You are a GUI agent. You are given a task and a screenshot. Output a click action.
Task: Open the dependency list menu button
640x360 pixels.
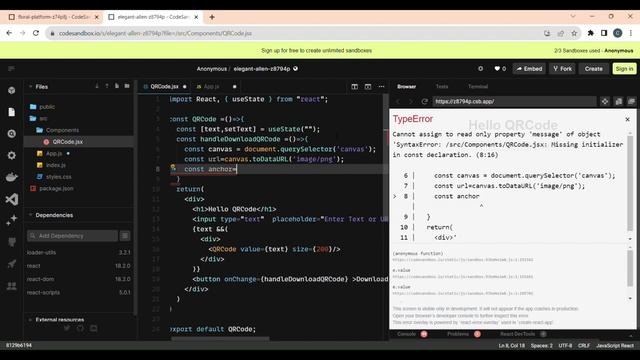point(125,236)
